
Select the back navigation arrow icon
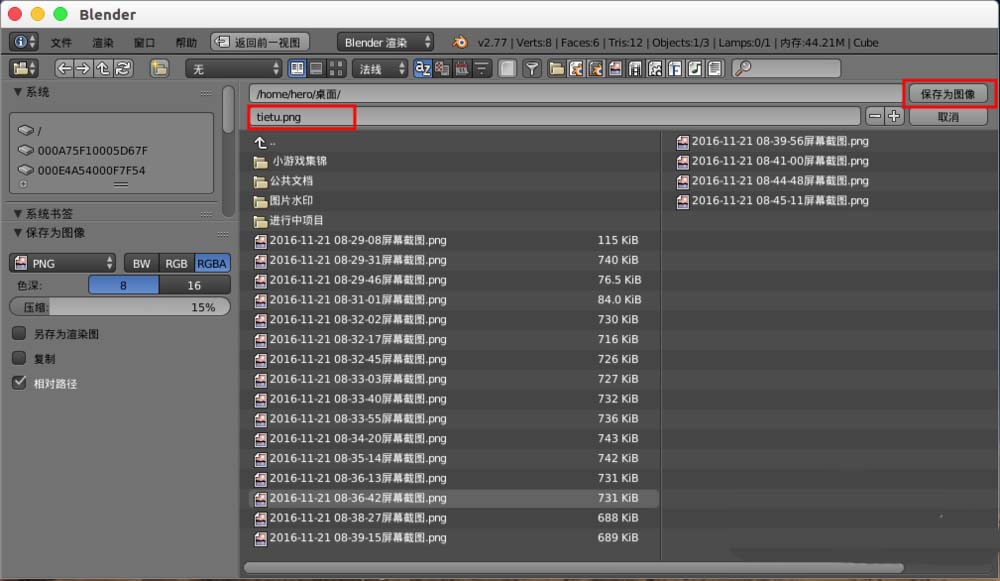click(x=65, y=68)
